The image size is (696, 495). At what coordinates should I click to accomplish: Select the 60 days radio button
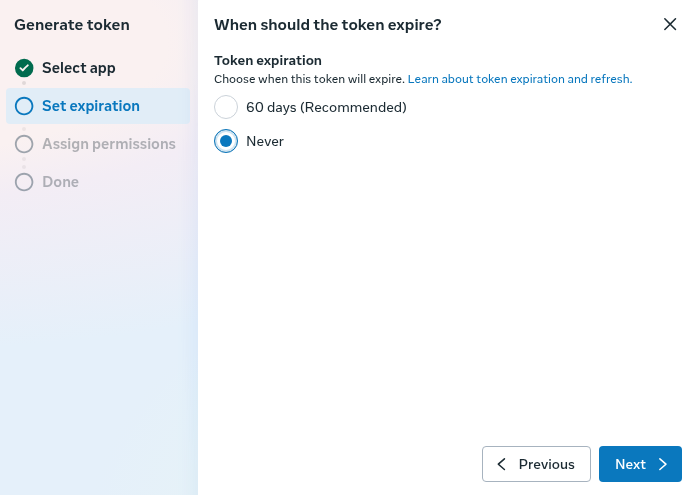226,107
